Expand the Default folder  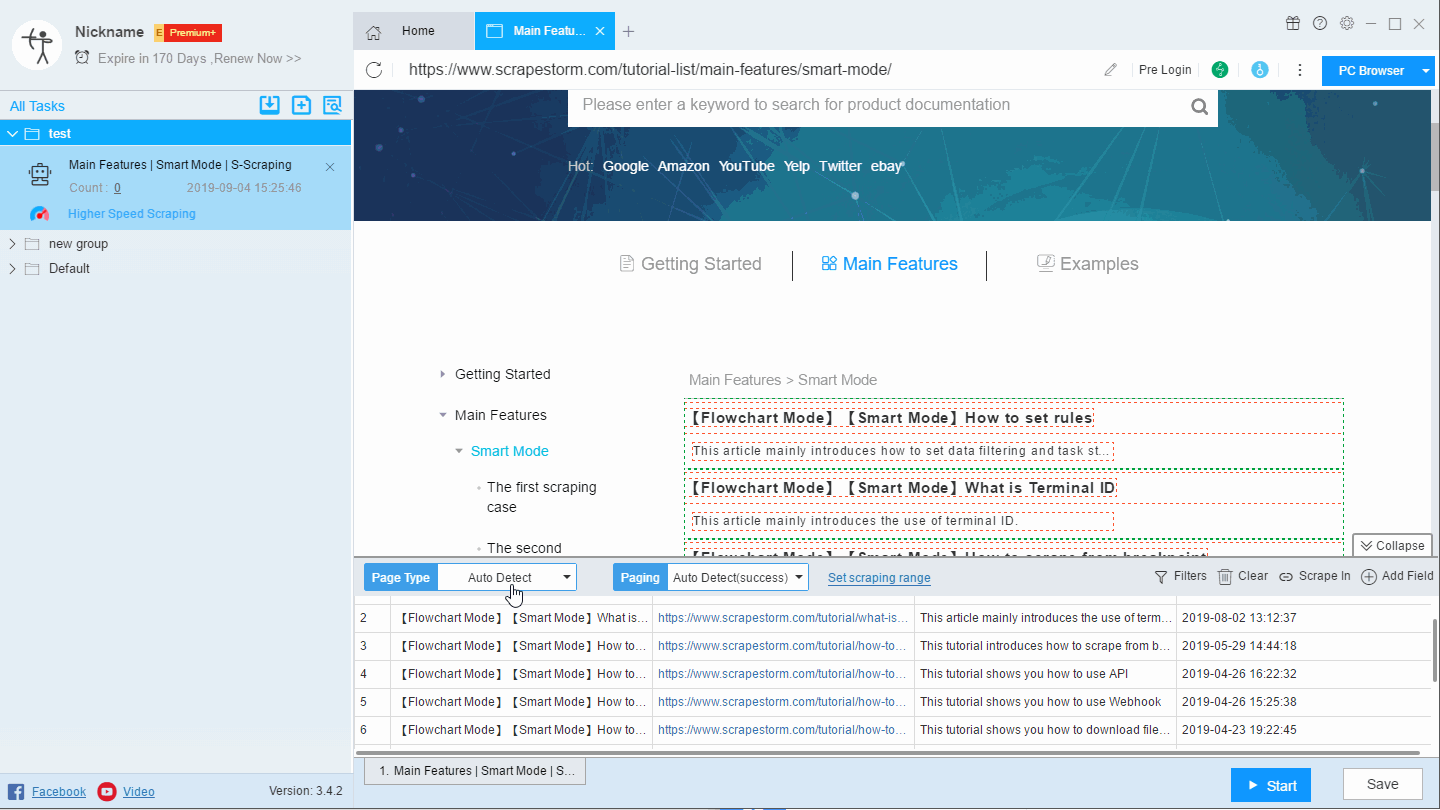pos(12,269)
